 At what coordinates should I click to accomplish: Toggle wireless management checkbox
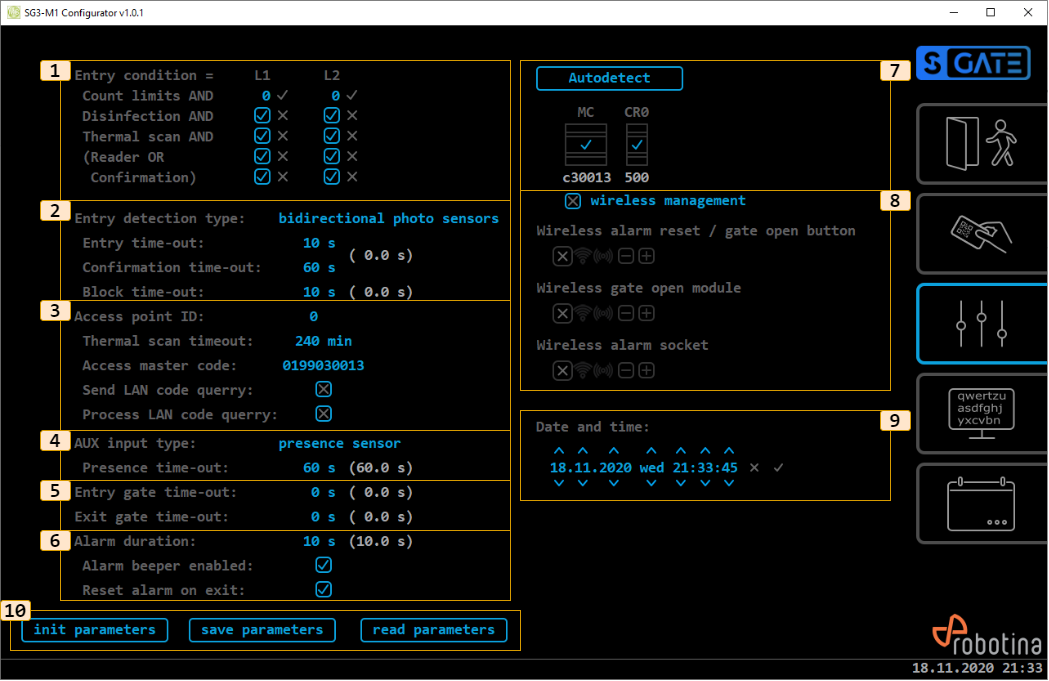[x=573, y=201]
